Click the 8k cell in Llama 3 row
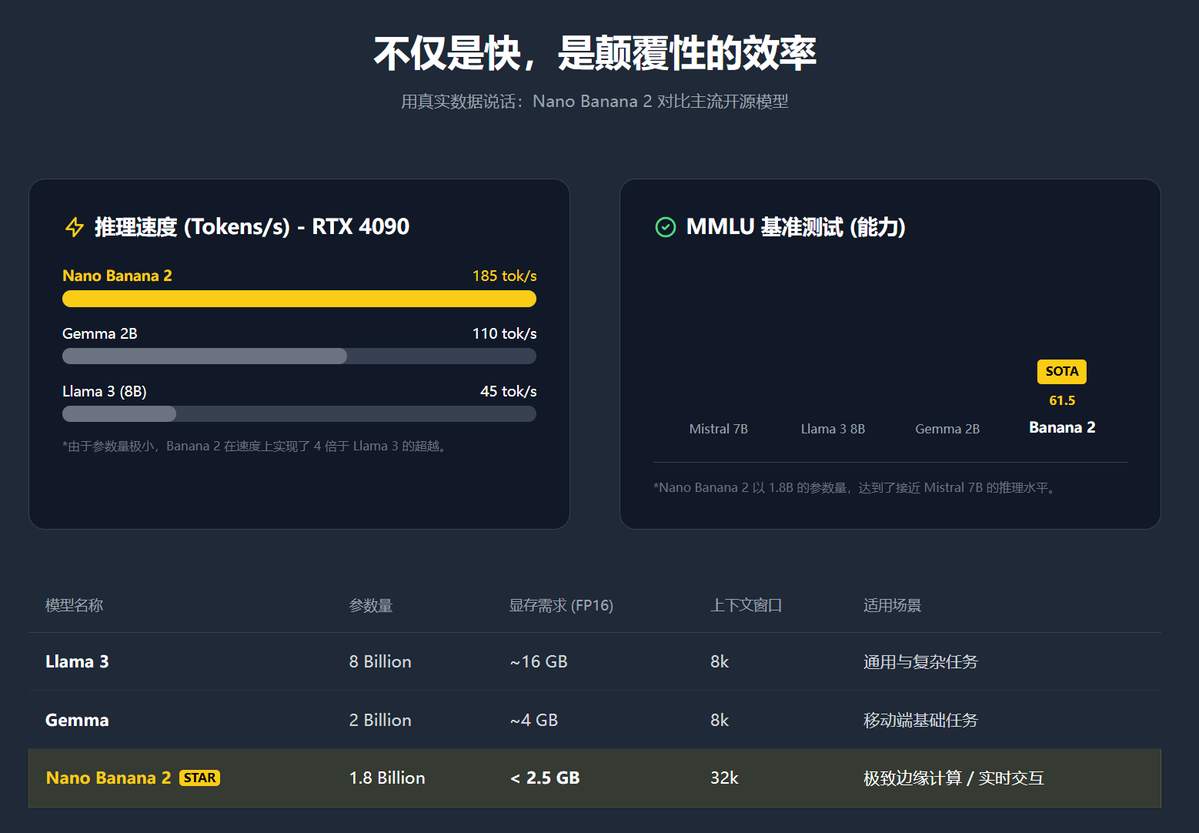Screen dimensions: 1199x833 point(720,662)
